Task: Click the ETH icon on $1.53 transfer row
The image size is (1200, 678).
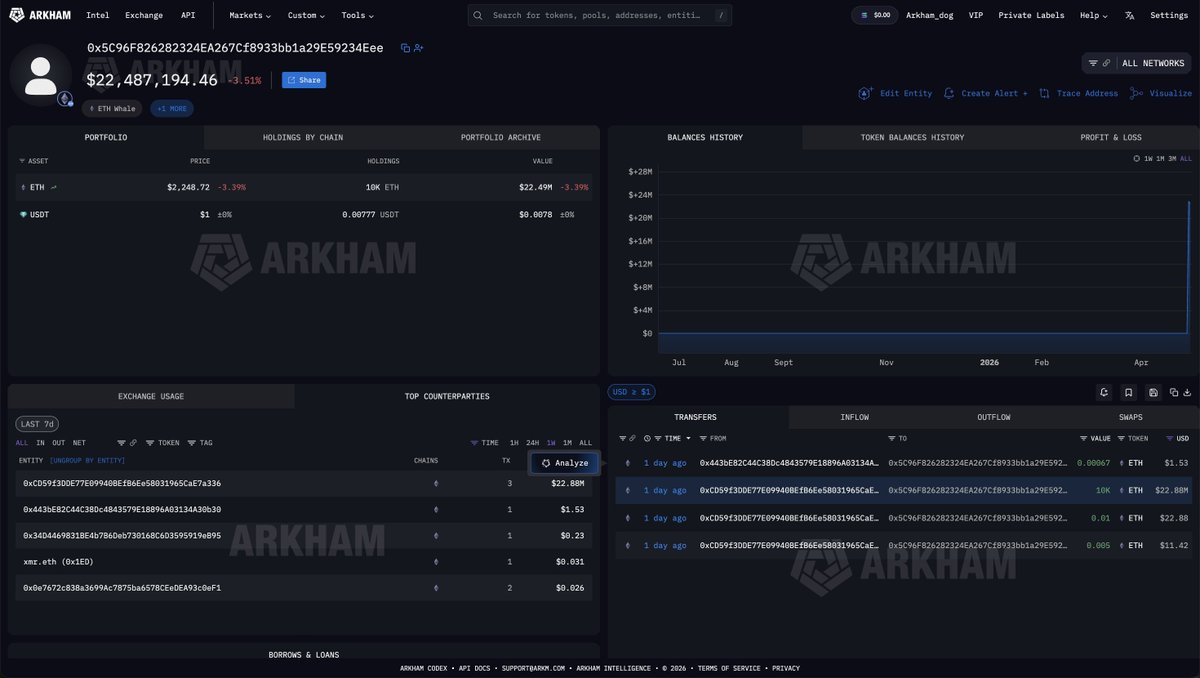Action: (1120, 463)
